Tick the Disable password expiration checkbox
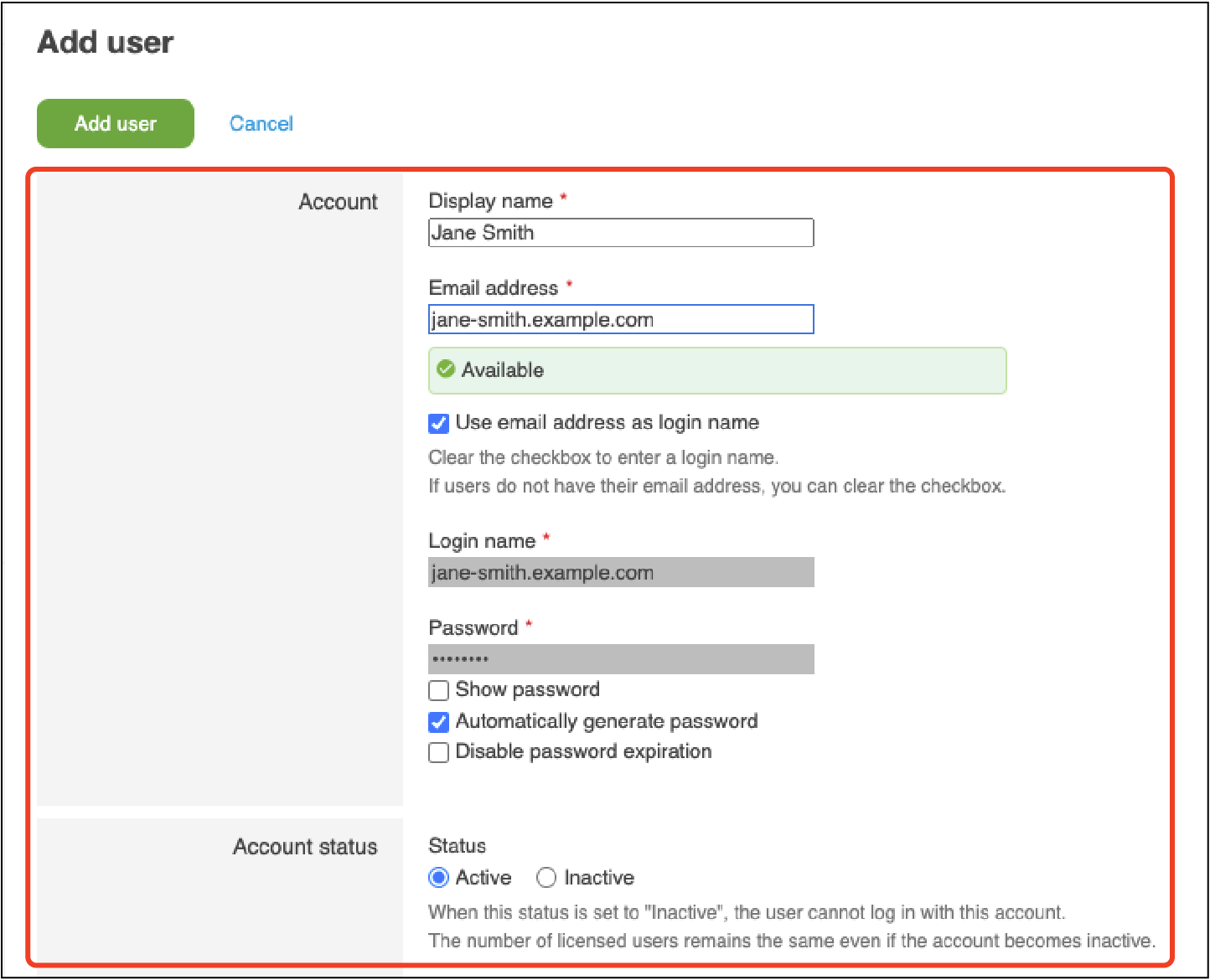This screenshot has width=1210, height=980. [x=439, y=752]
